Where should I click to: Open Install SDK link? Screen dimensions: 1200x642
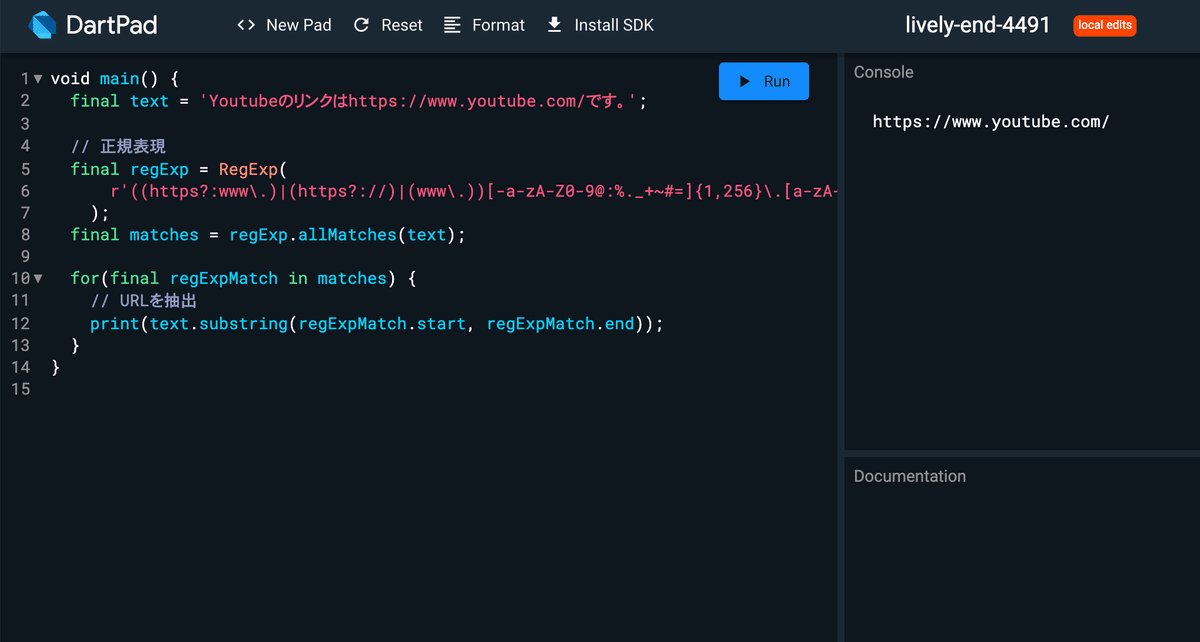(600, 25)
